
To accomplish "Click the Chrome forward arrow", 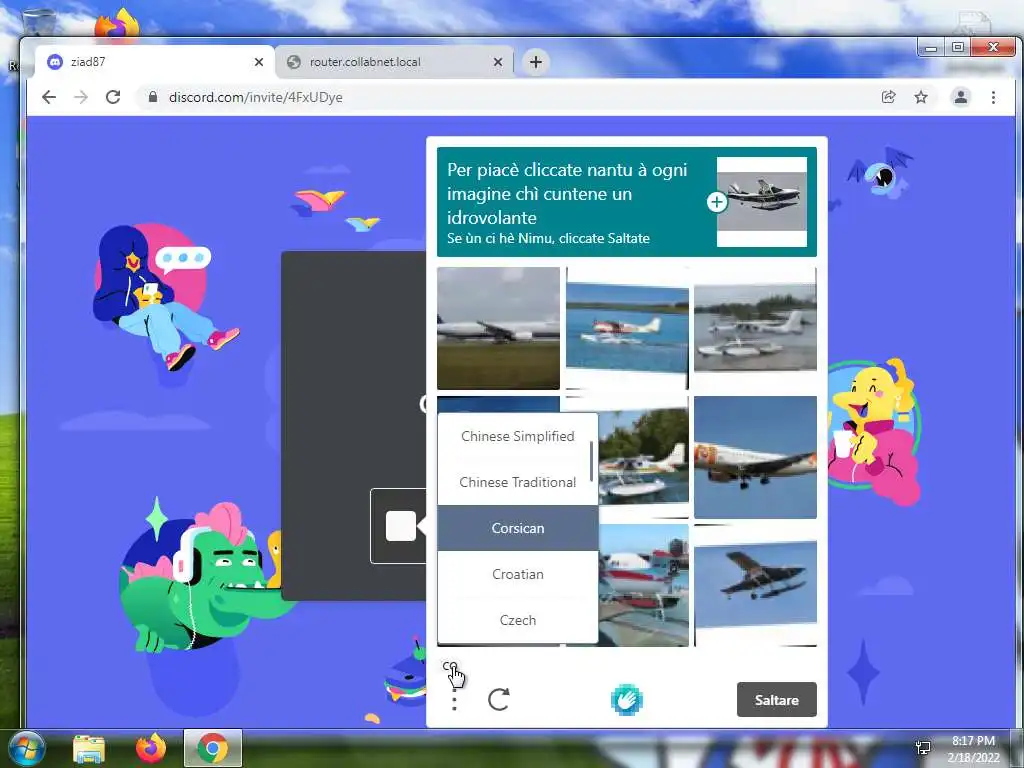I will coord(81,97).
